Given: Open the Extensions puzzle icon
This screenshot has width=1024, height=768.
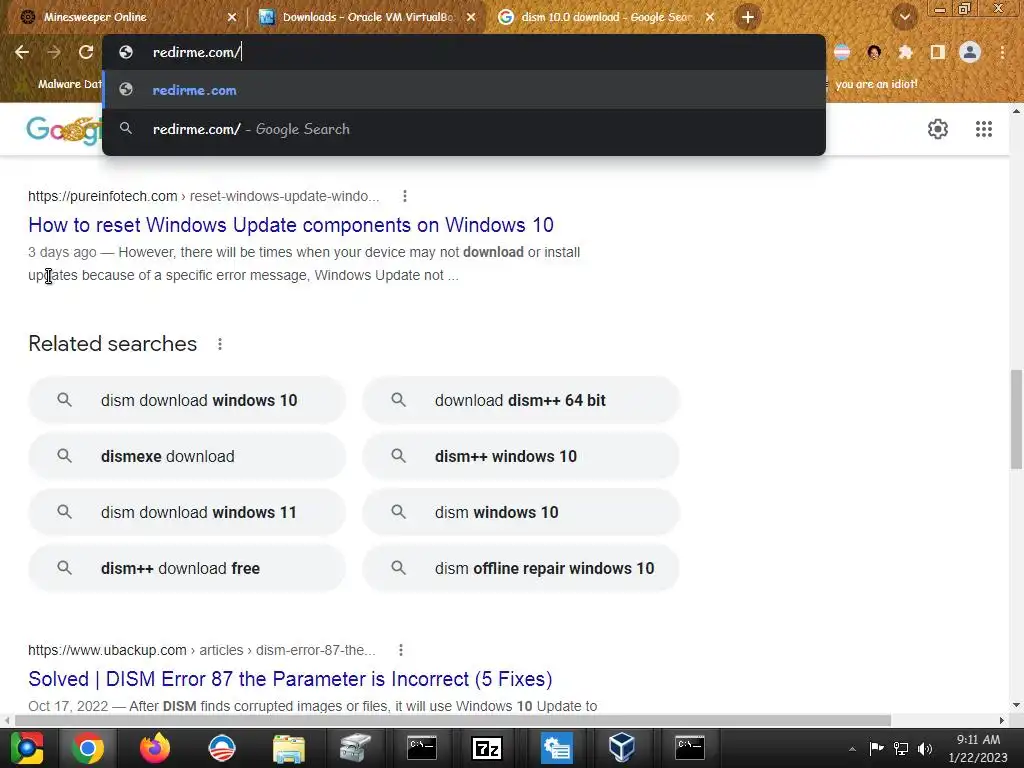Looking at the screenshot, I should [x=906, y=52].
